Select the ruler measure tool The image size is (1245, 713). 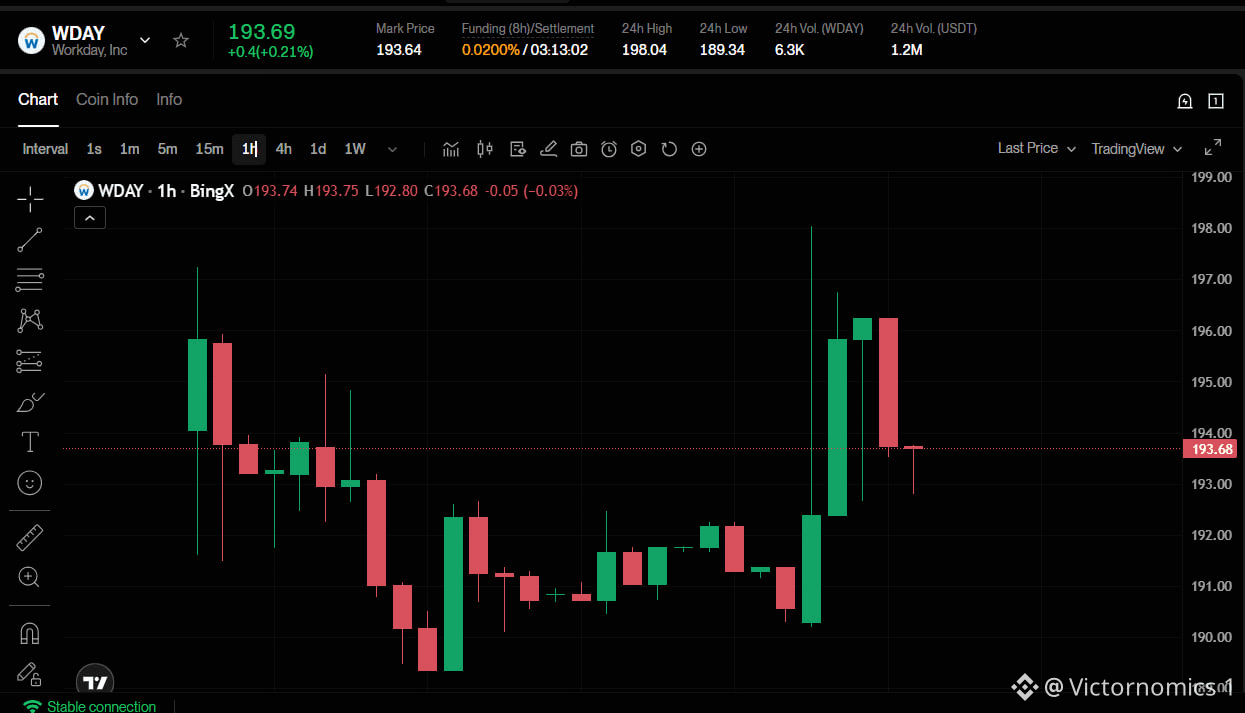(x=30, y=537)
